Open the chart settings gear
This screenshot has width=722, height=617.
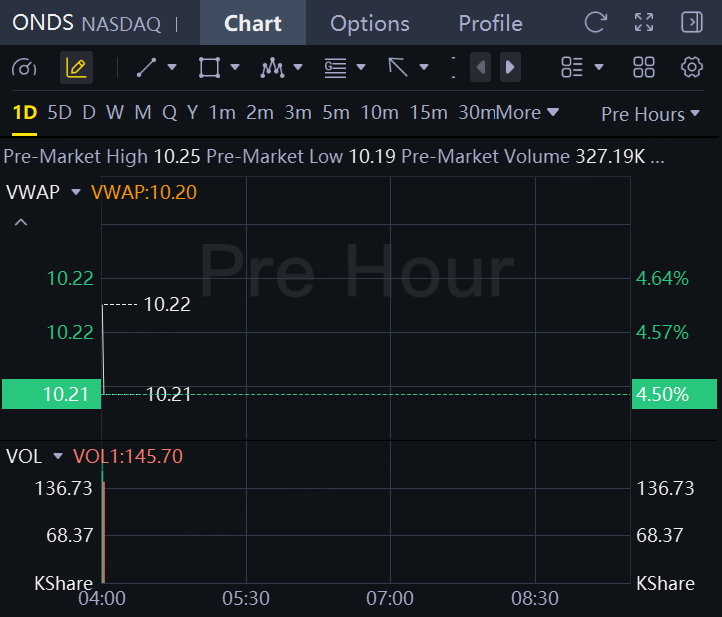(x=692, y=68)
